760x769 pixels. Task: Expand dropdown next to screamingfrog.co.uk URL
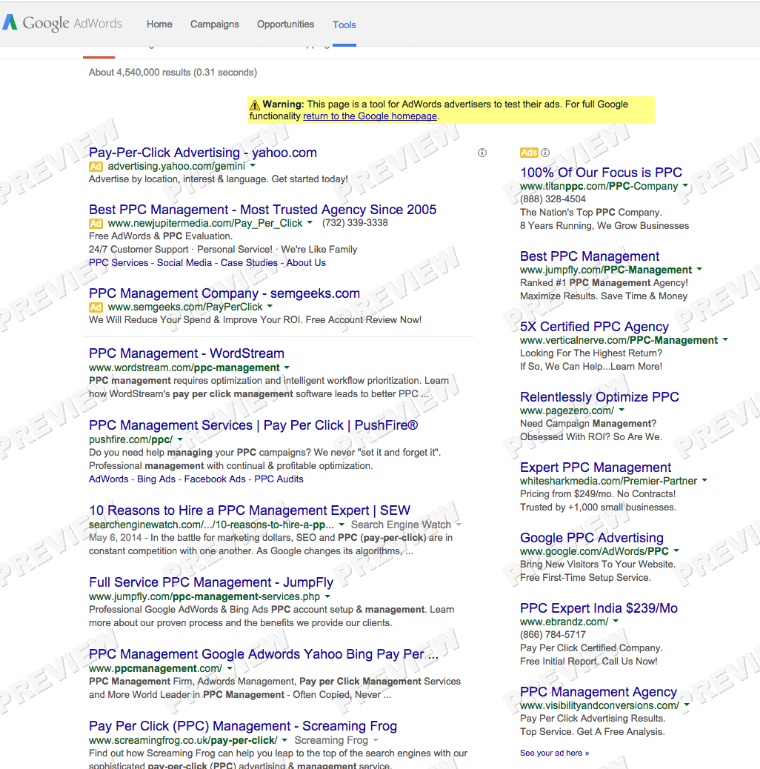click(285, 740)
